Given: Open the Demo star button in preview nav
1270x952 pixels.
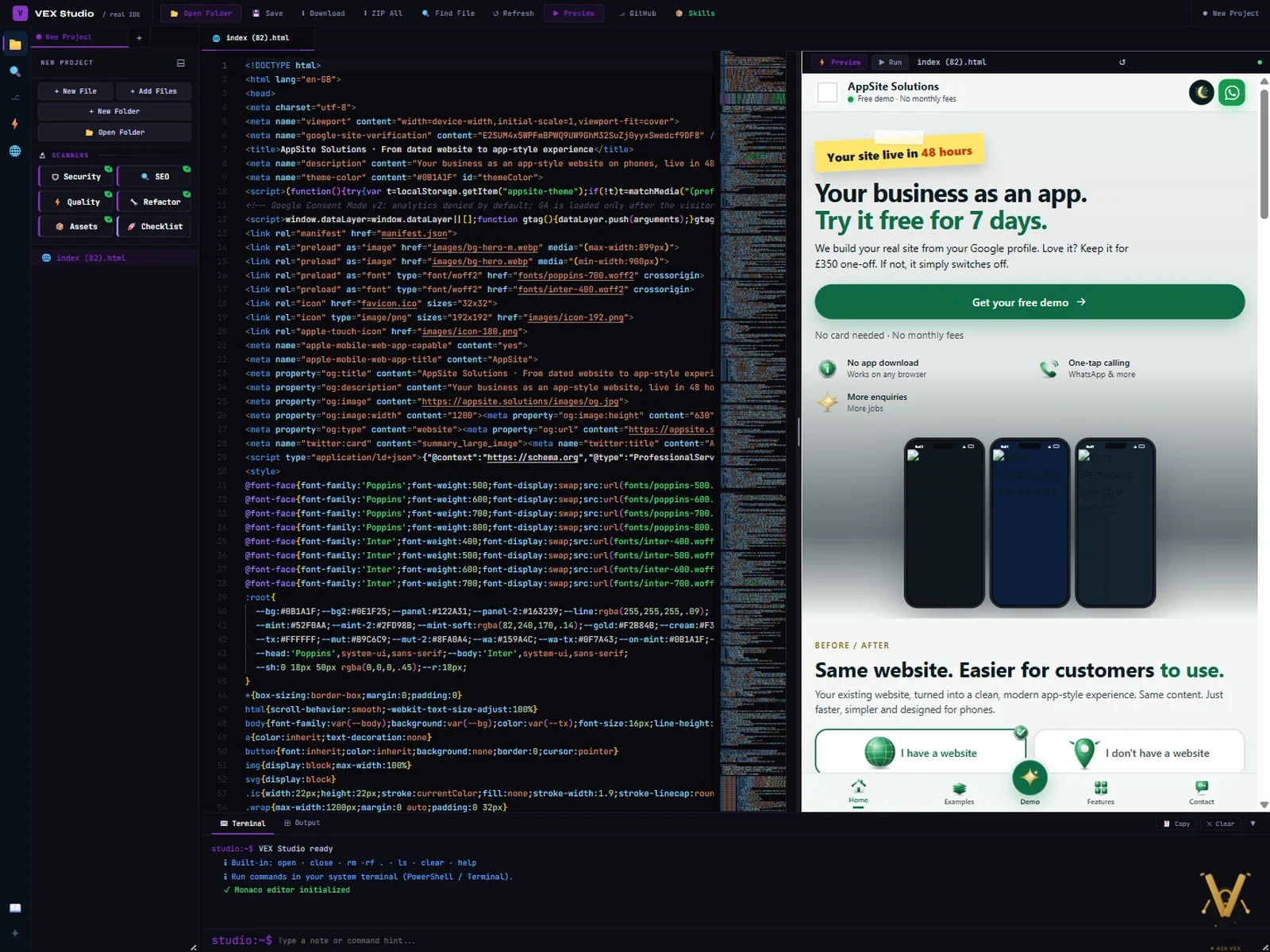Looking at the screenshot, I should (1029, 778).
